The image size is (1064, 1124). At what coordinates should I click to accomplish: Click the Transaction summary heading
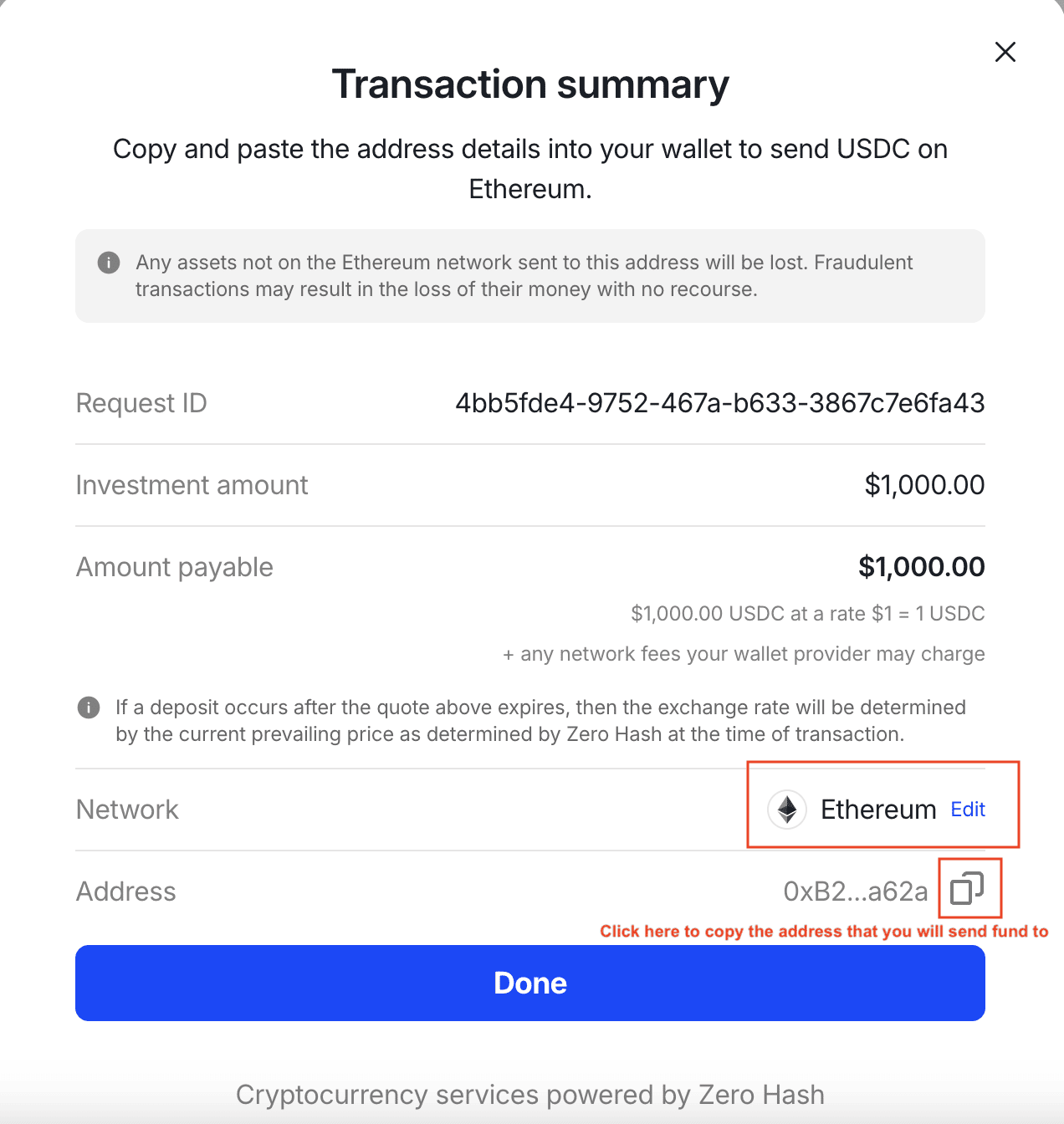pos(530,84)
